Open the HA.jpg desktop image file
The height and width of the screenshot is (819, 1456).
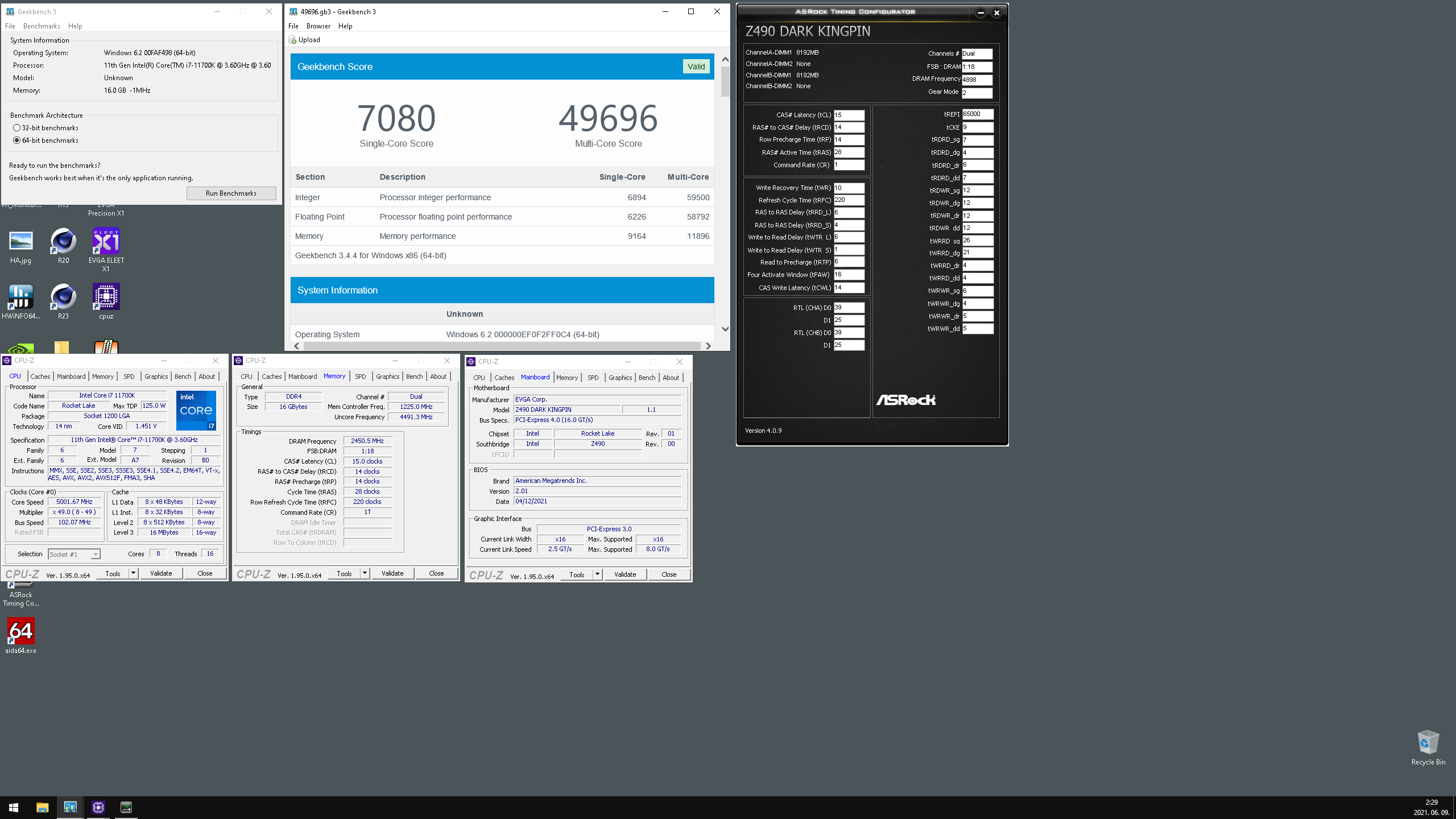pyautogui.click(x=21, y=246)
